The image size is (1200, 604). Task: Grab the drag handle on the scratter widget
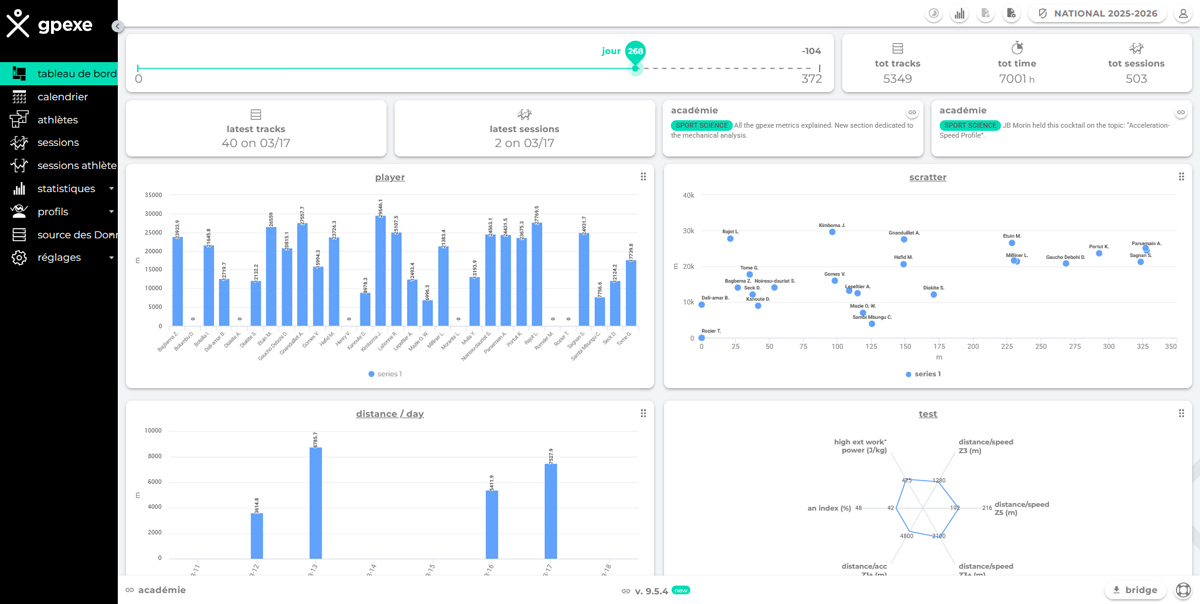click(x=1180, y=177)
